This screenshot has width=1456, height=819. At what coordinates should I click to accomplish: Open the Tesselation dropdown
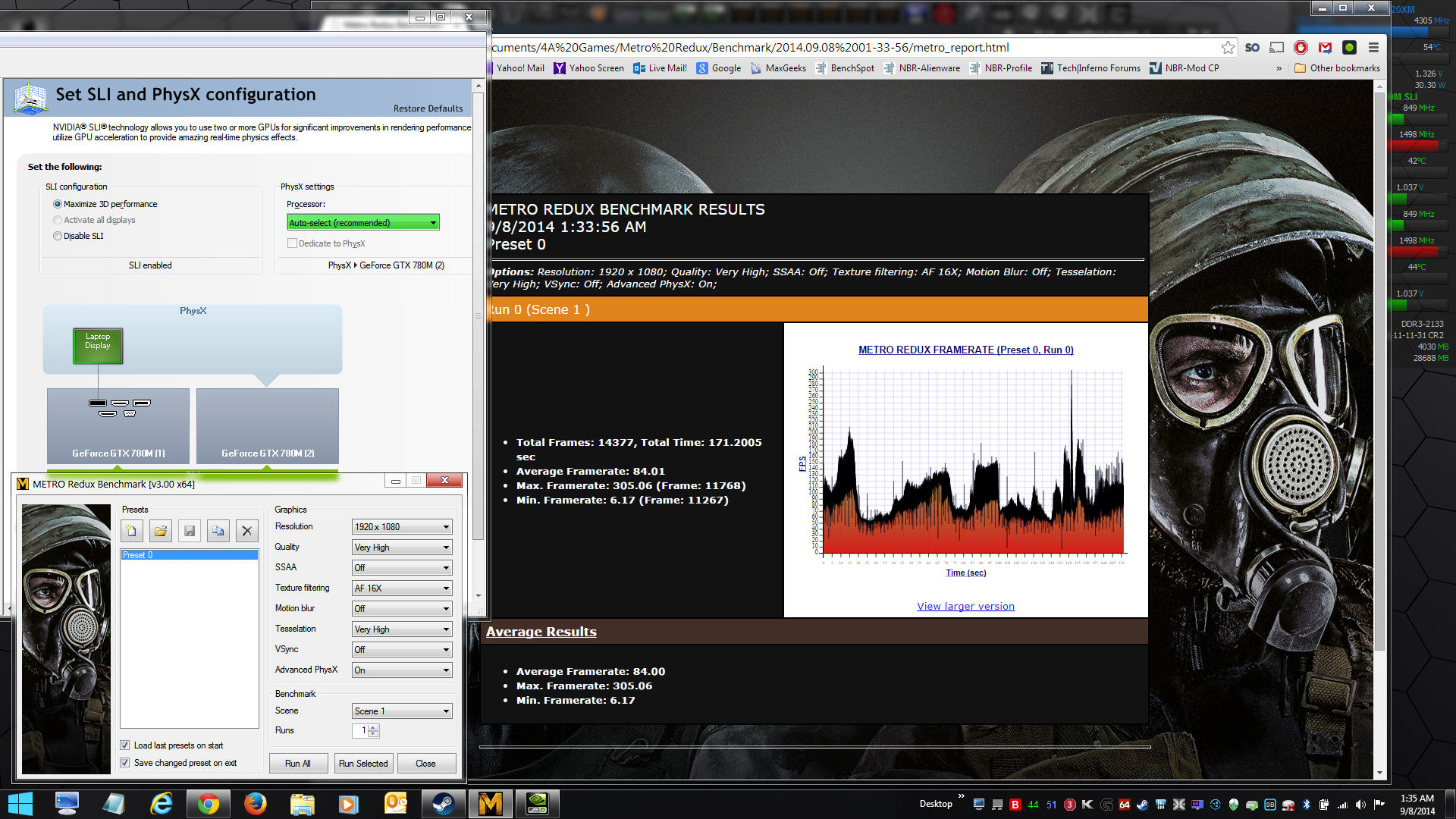click(x=402, y=629)
